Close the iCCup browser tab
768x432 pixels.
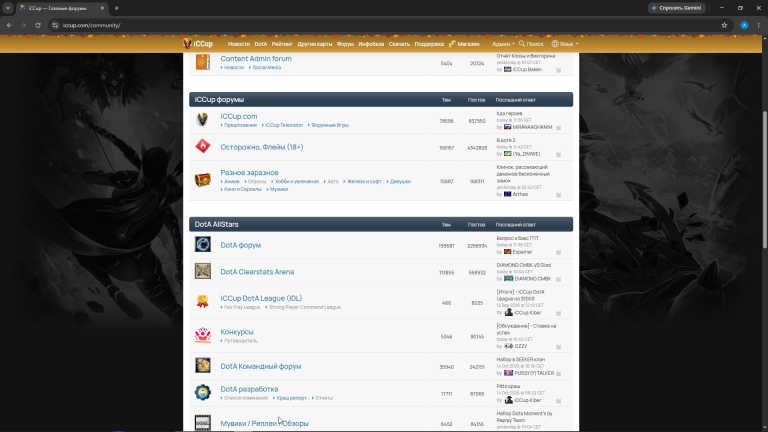pos(102,8)
